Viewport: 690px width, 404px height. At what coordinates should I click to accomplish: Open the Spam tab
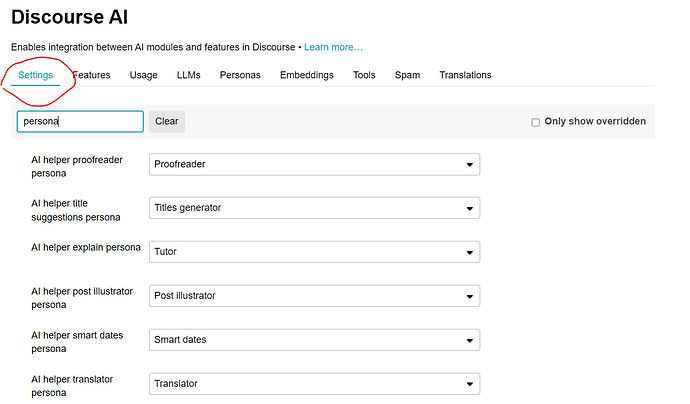click(x=407, y=75)
